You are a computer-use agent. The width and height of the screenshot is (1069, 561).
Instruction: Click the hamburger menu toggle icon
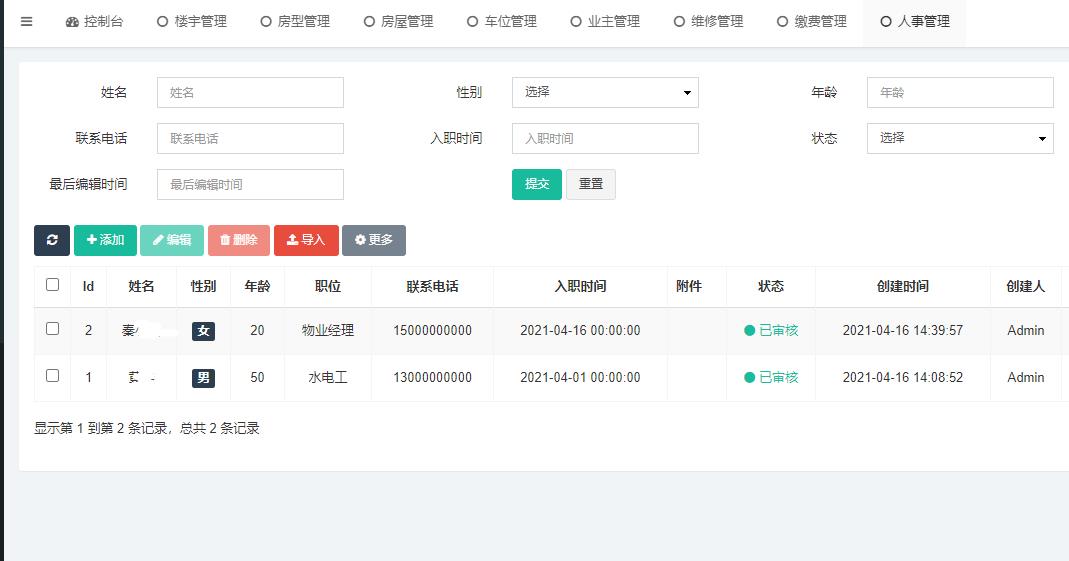tap(27, 21)
